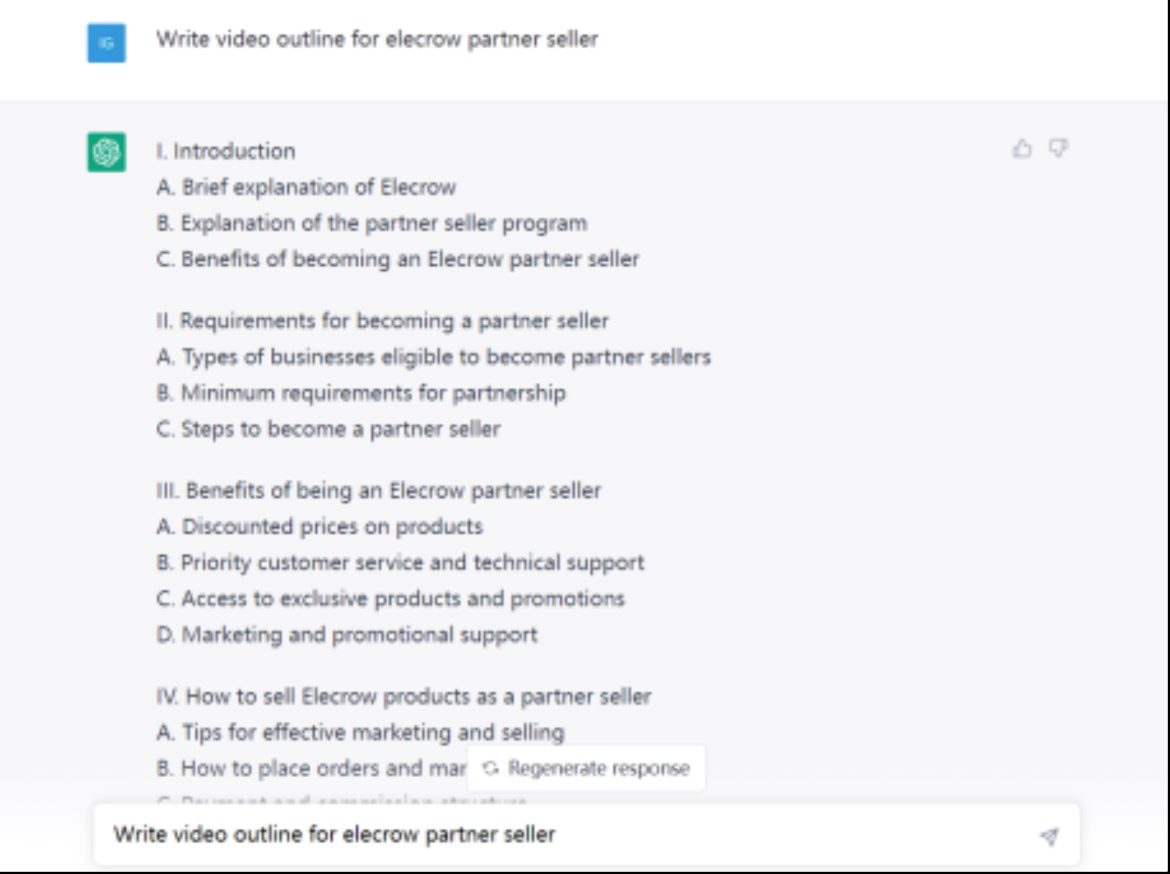The width and height of the screenshot is (1170, 874).
Task: Send the message with the paper plane icon
Action: click(1049, 836)
